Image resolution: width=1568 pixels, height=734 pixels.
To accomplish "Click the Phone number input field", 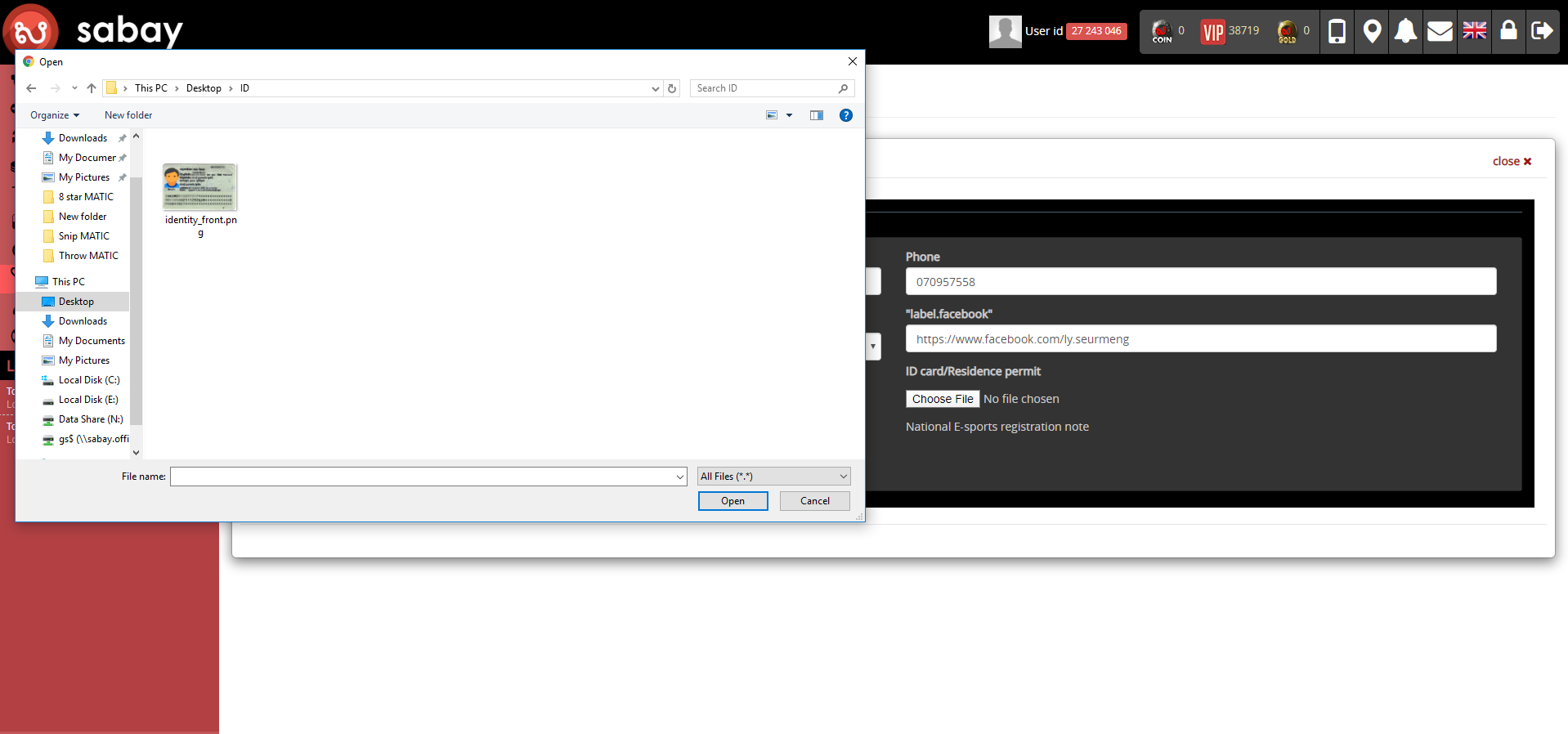I will [1200, 282].
